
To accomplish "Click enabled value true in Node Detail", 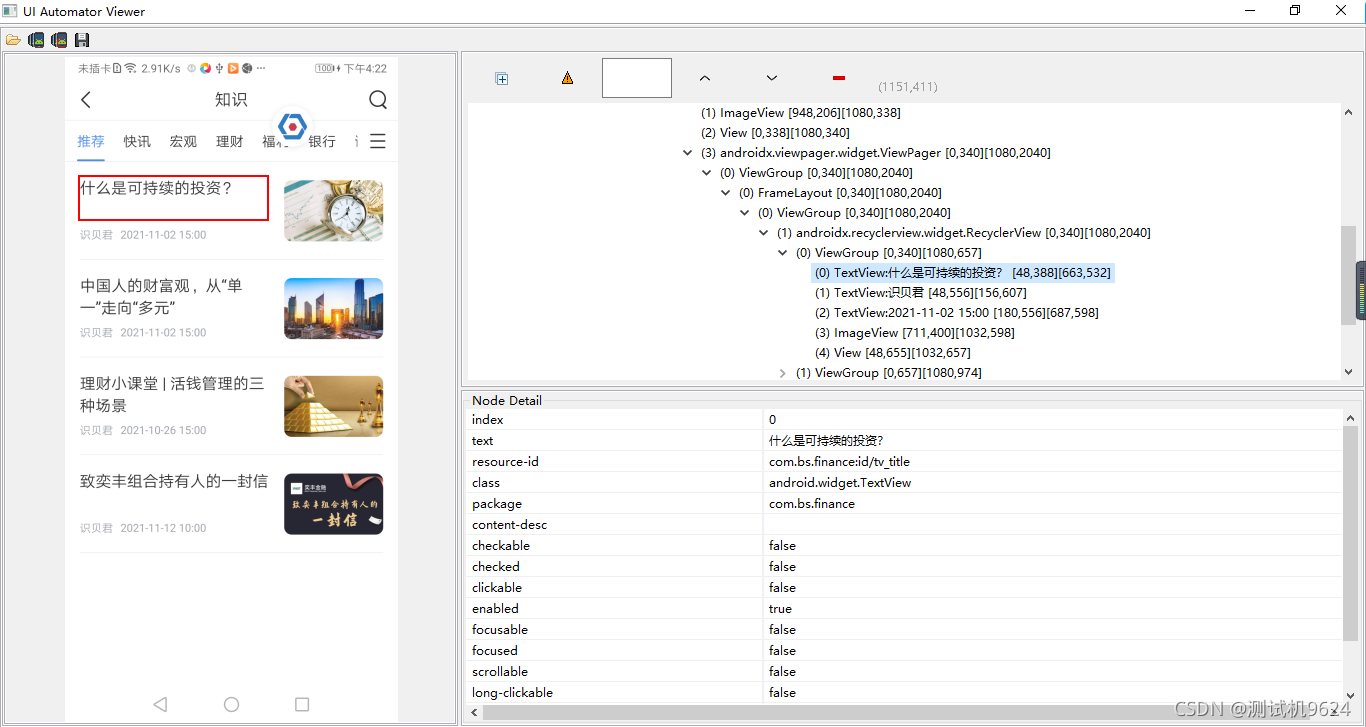I will tap(780, 609).
